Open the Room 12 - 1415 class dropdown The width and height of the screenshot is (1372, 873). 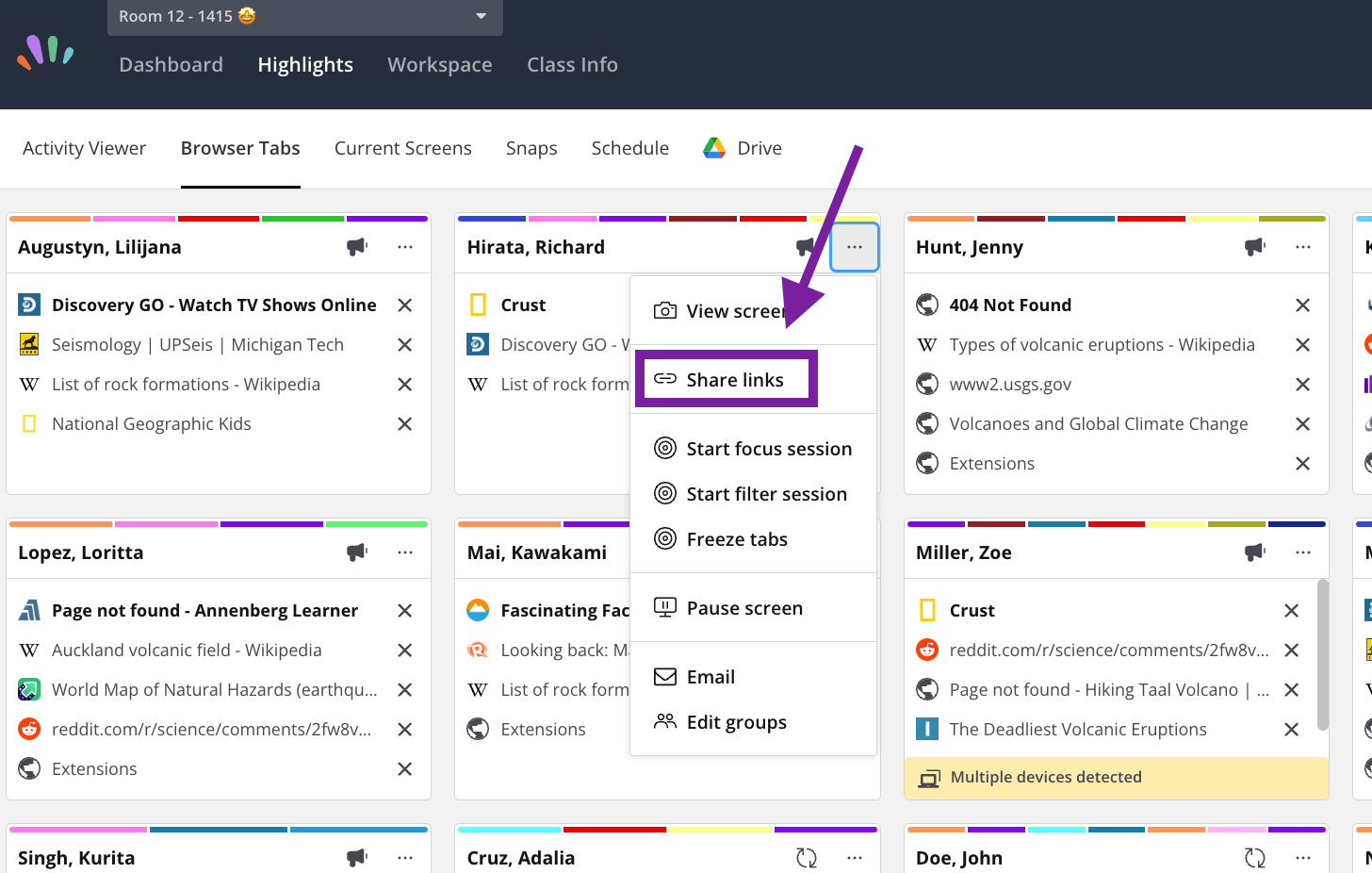click(304, 17)
